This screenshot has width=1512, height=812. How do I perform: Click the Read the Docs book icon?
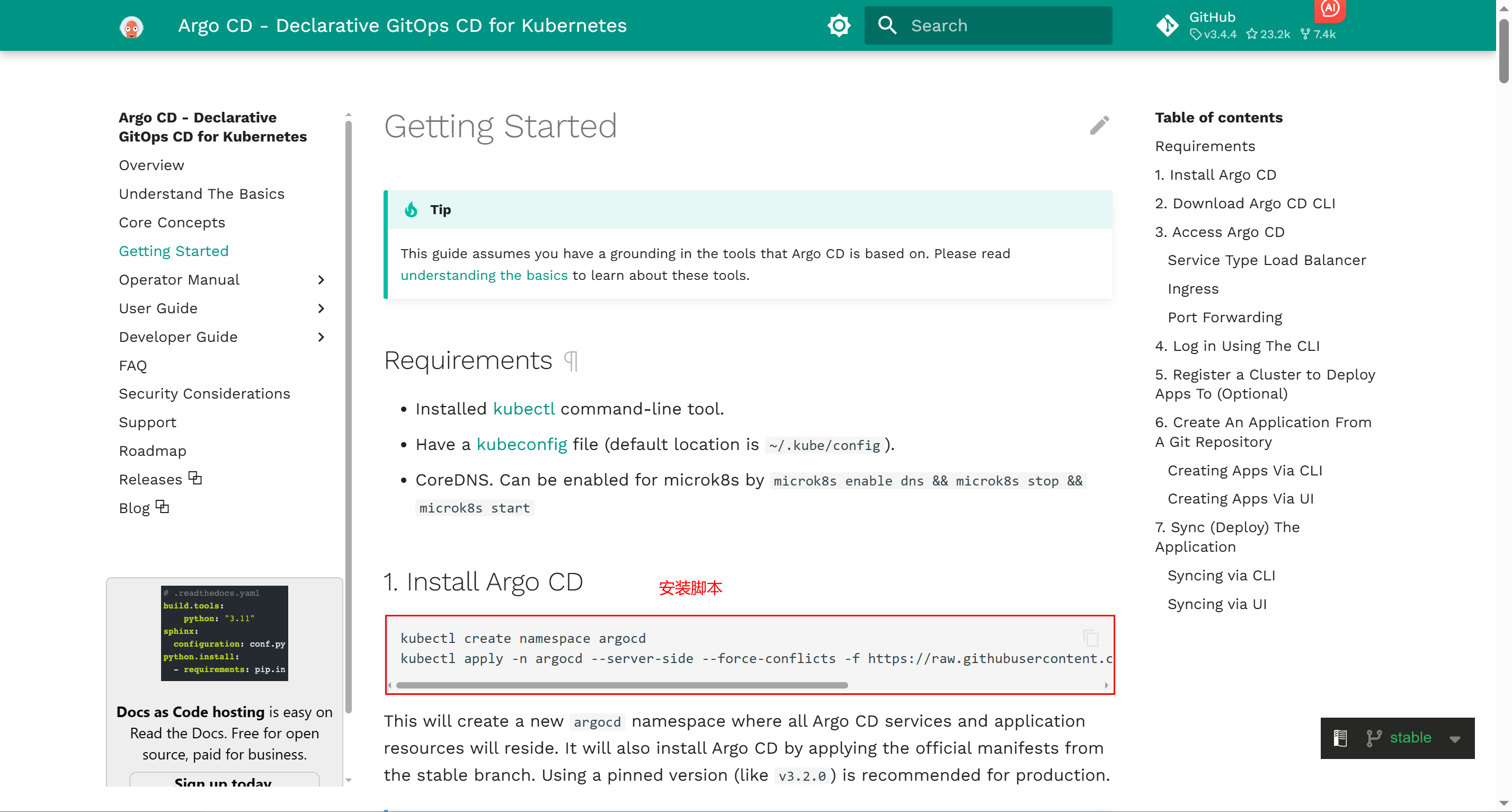coord(1340,738)
